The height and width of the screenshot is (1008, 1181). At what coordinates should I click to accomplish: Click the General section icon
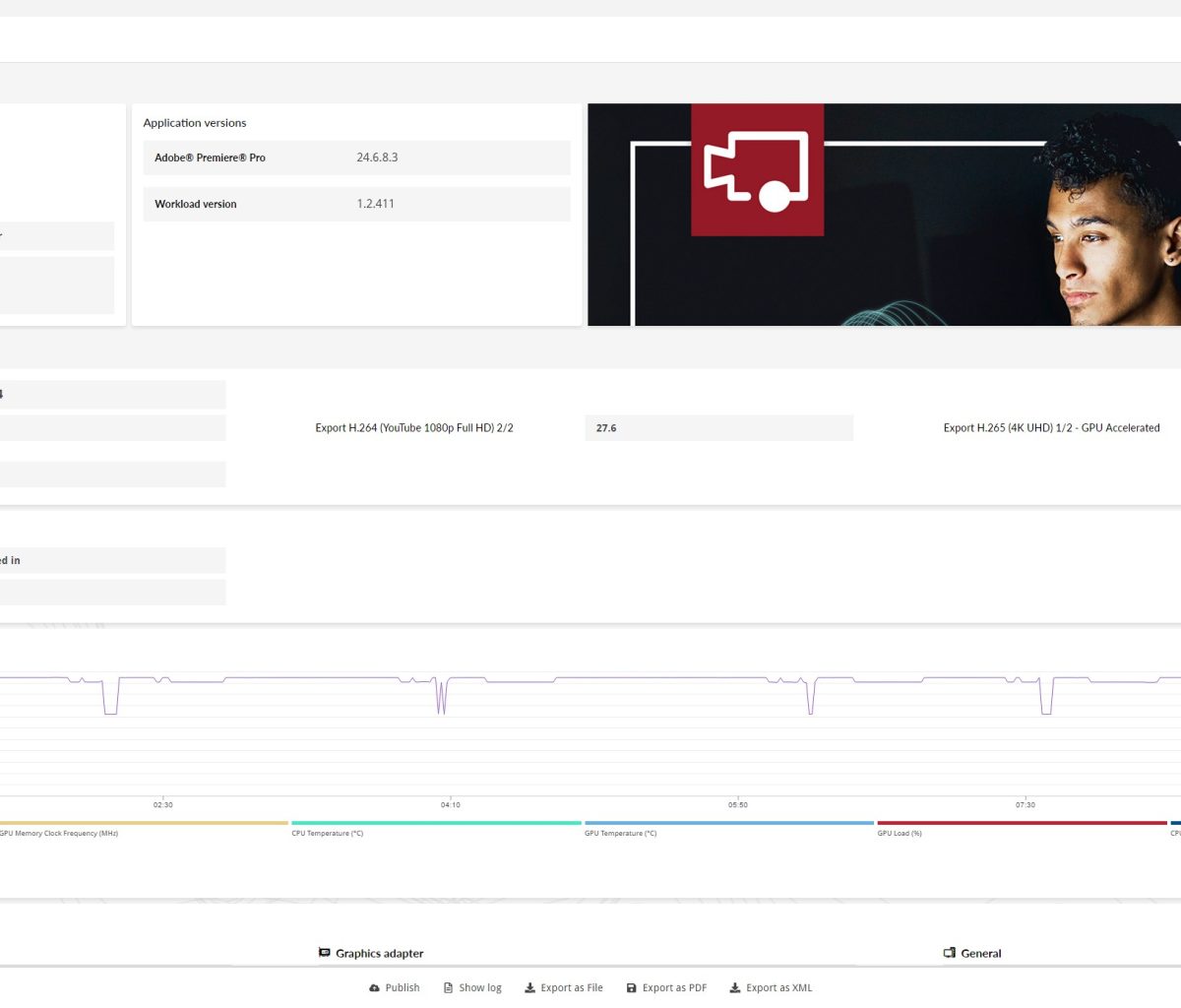point(949,953)
